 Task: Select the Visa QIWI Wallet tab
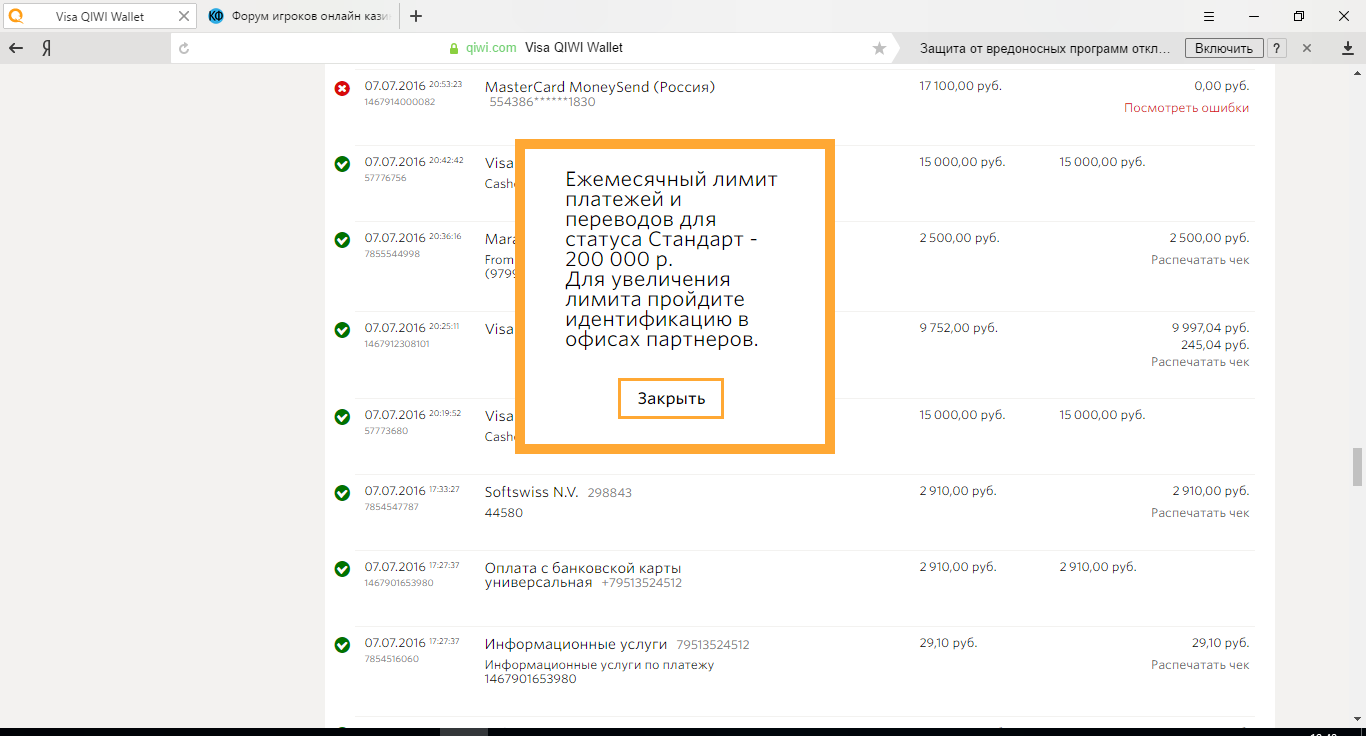tap(99, 16)
